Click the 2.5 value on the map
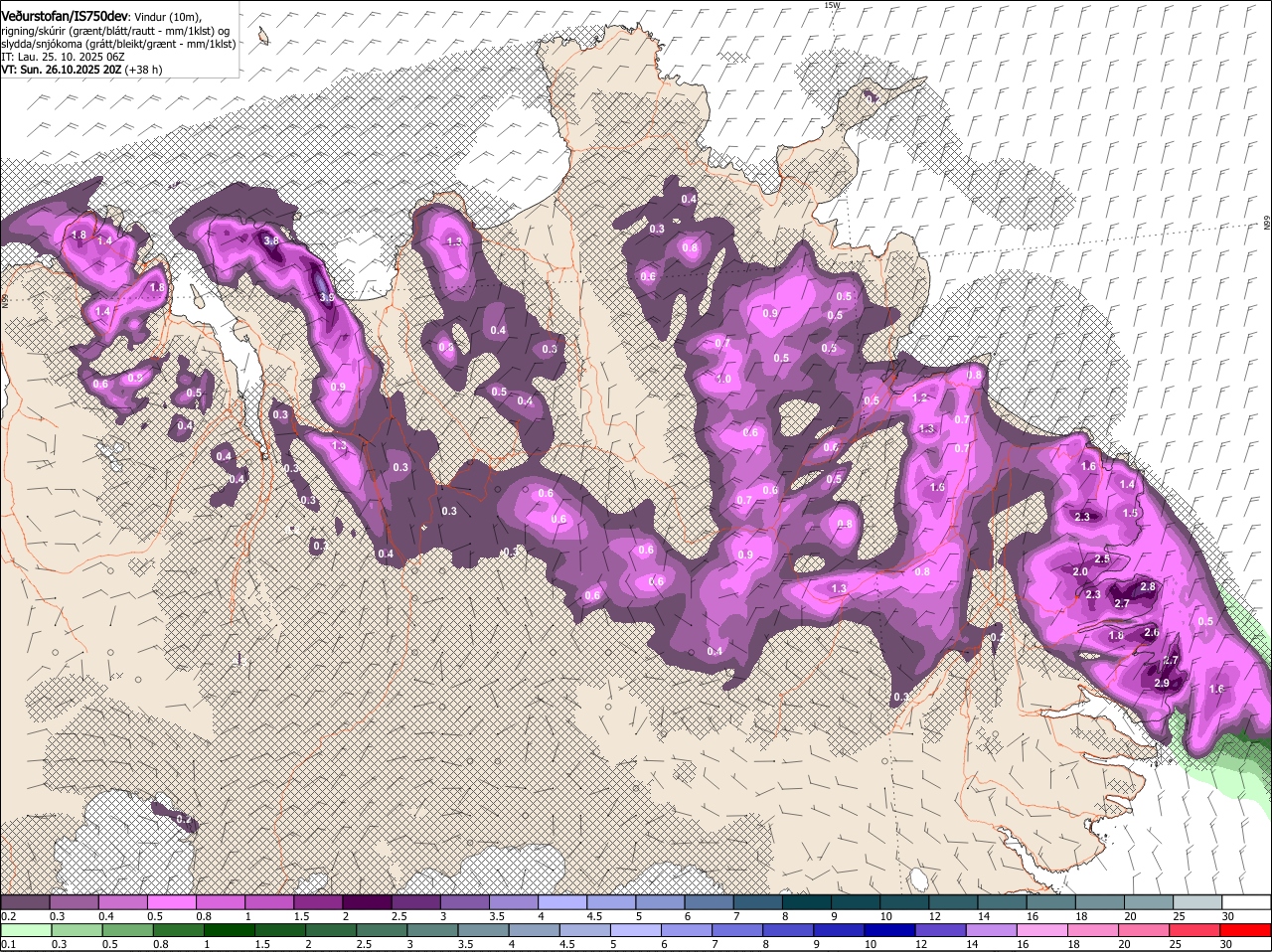 point(1102,559)
